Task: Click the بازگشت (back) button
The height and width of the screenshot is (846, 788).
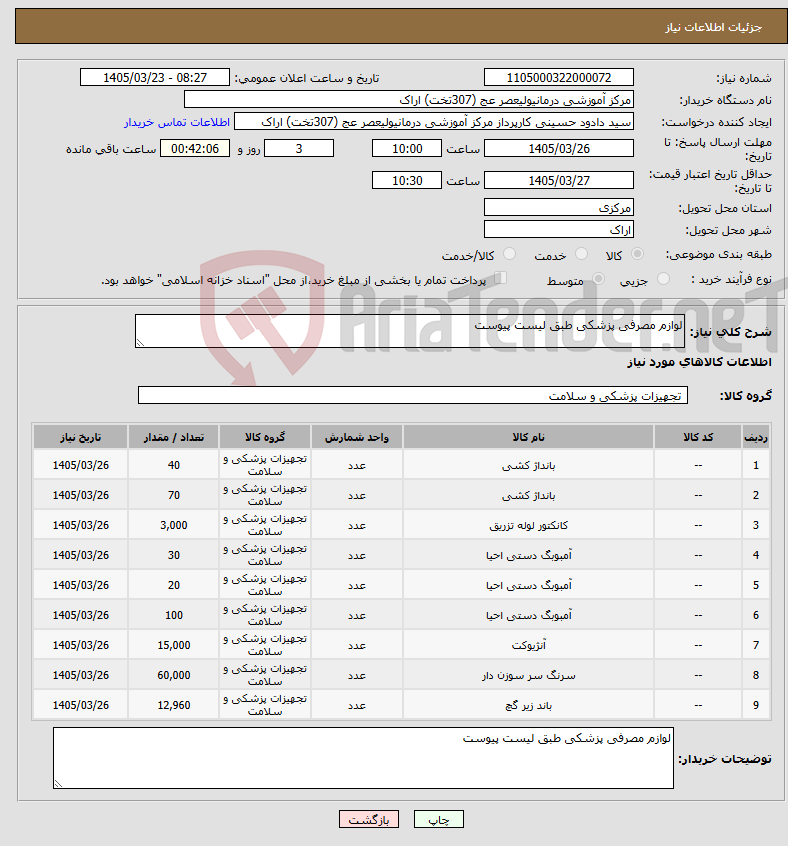Action: point(369,820)
